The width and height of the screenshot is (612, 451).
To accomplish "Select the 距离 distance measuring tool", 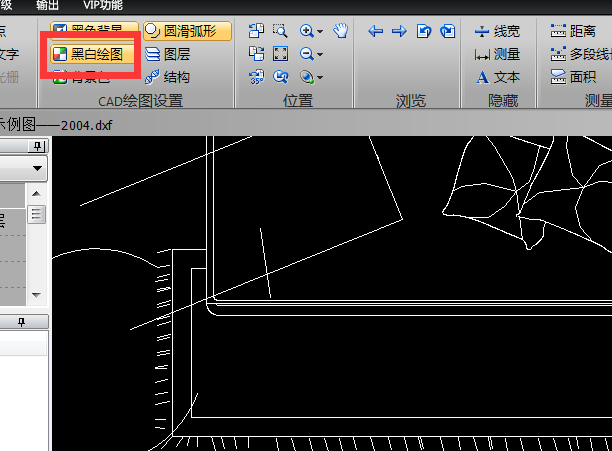I will point(573,31).
